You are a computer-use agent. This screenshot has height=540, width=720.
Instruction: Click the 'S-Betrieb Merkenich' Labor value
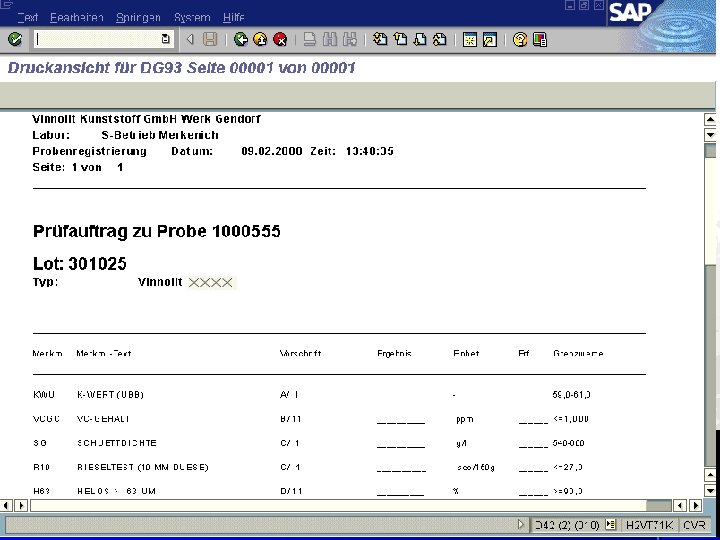(x=160, y=135)
